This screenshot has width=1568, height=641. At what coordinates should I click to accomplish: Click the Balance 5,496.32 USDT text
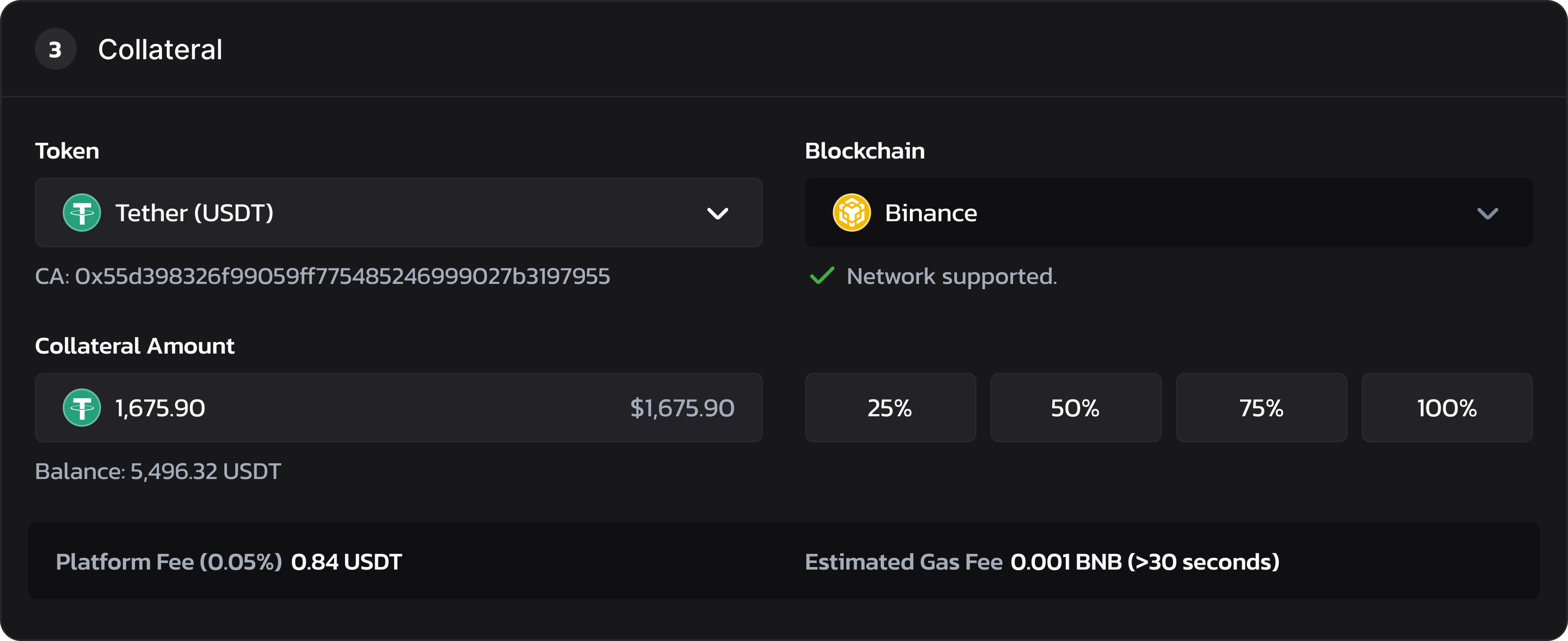[x=158, y=471]
